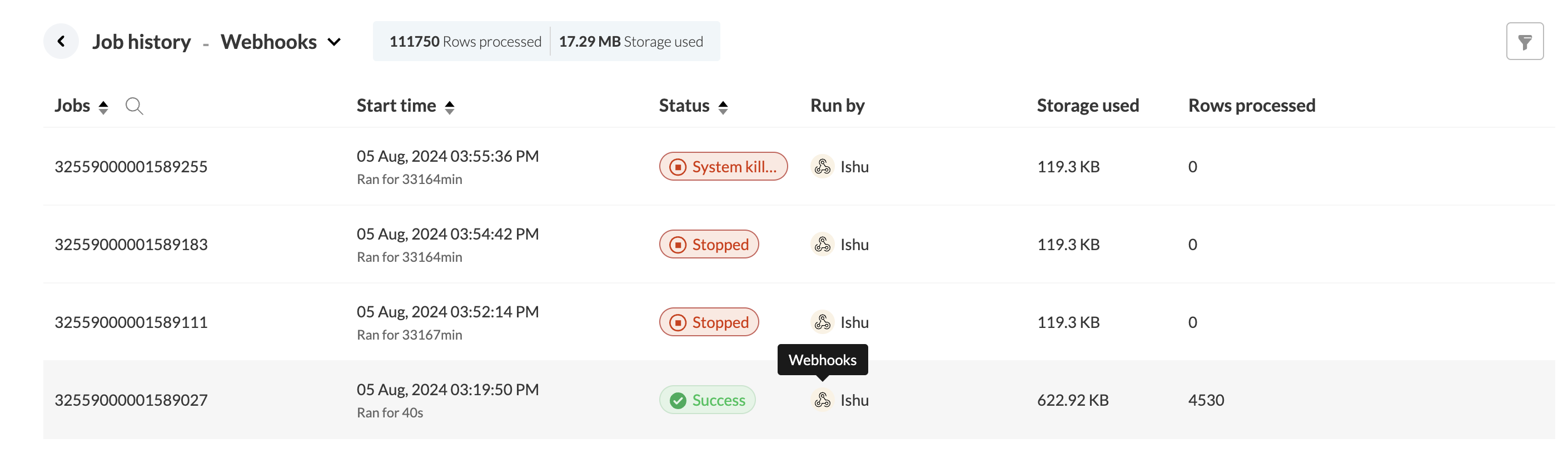Click webhook icon for job 32559000001589111
Viewport: 1568px width, 458px height.
click(822, 322)
